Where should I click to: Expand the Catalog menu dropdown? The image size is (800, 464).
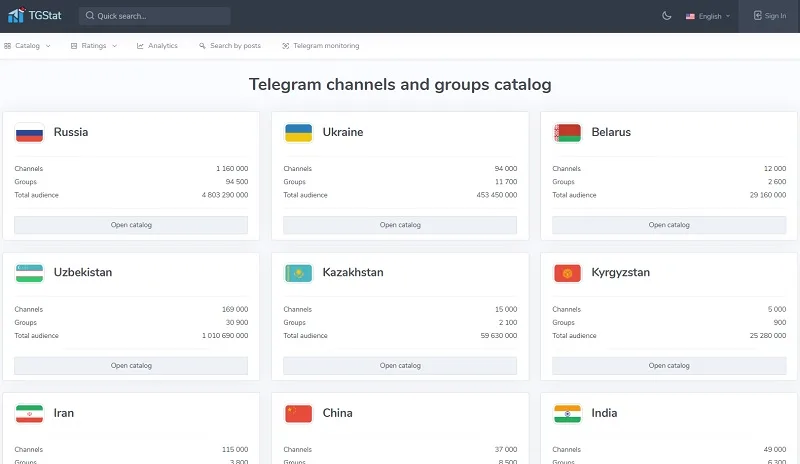click(27, 46)
